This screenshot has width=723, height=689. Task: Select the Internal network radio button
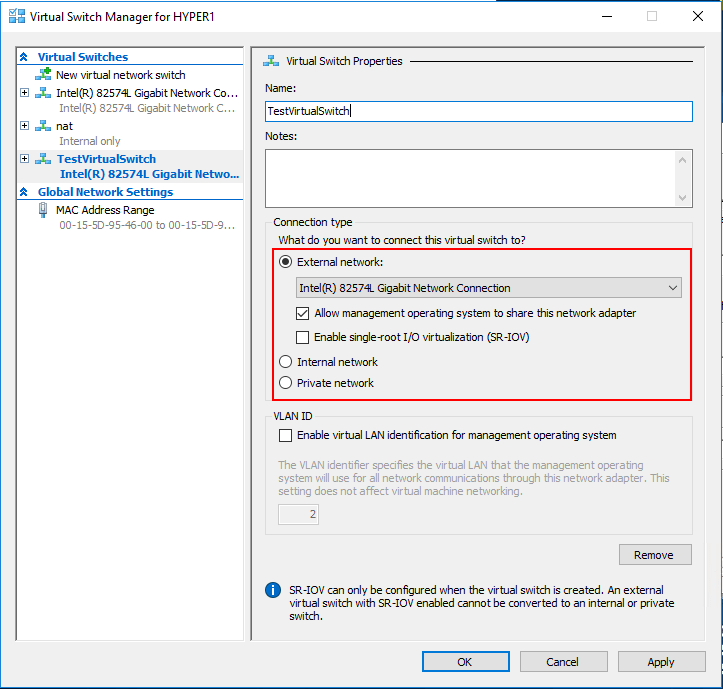coord(286,362)
